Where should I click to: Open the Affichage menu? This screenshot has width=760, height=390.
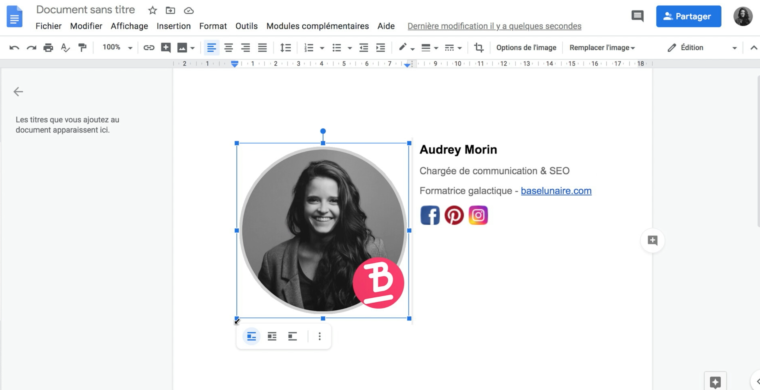129,26
